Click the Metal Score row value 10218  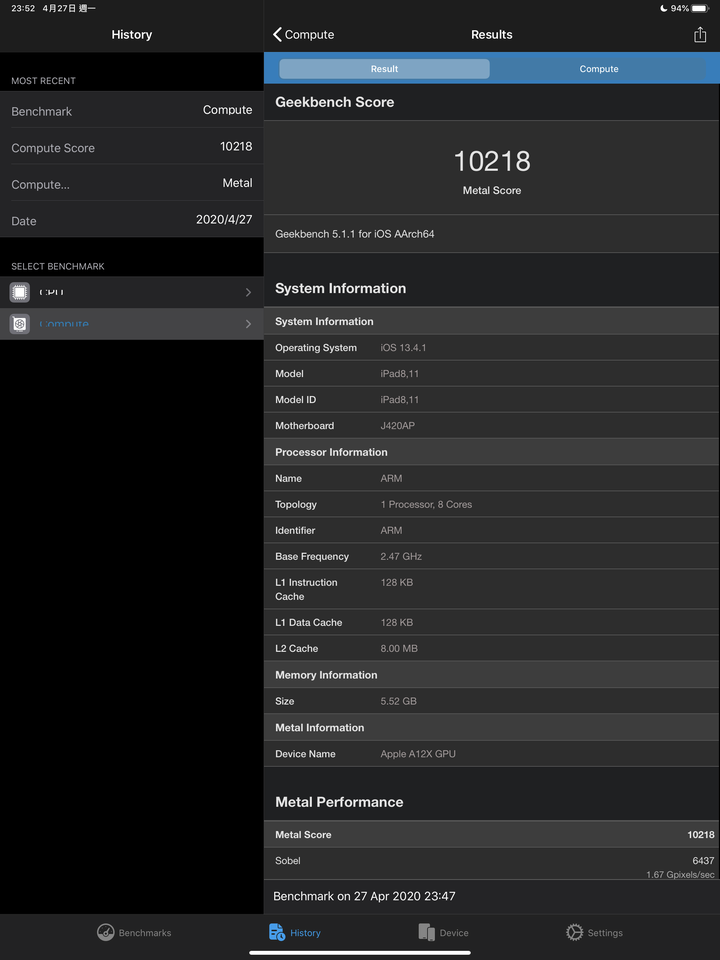point(700,834)
